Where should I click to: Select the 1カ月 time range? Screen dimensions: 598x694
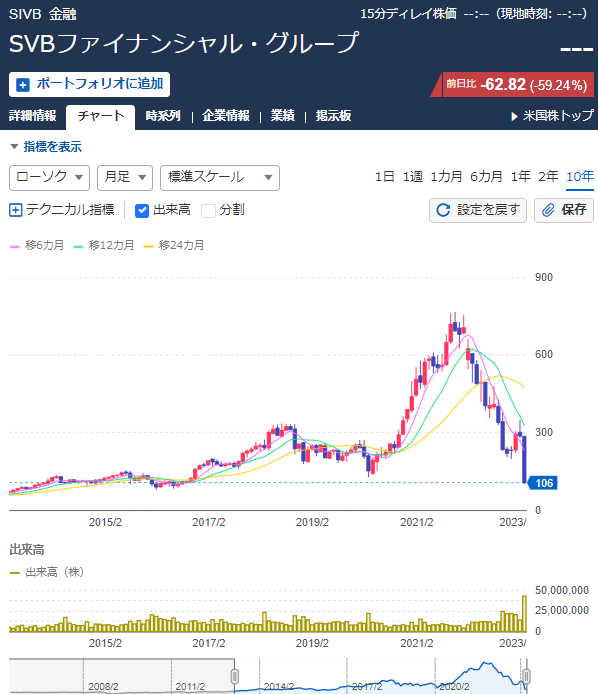pos(446,177)
